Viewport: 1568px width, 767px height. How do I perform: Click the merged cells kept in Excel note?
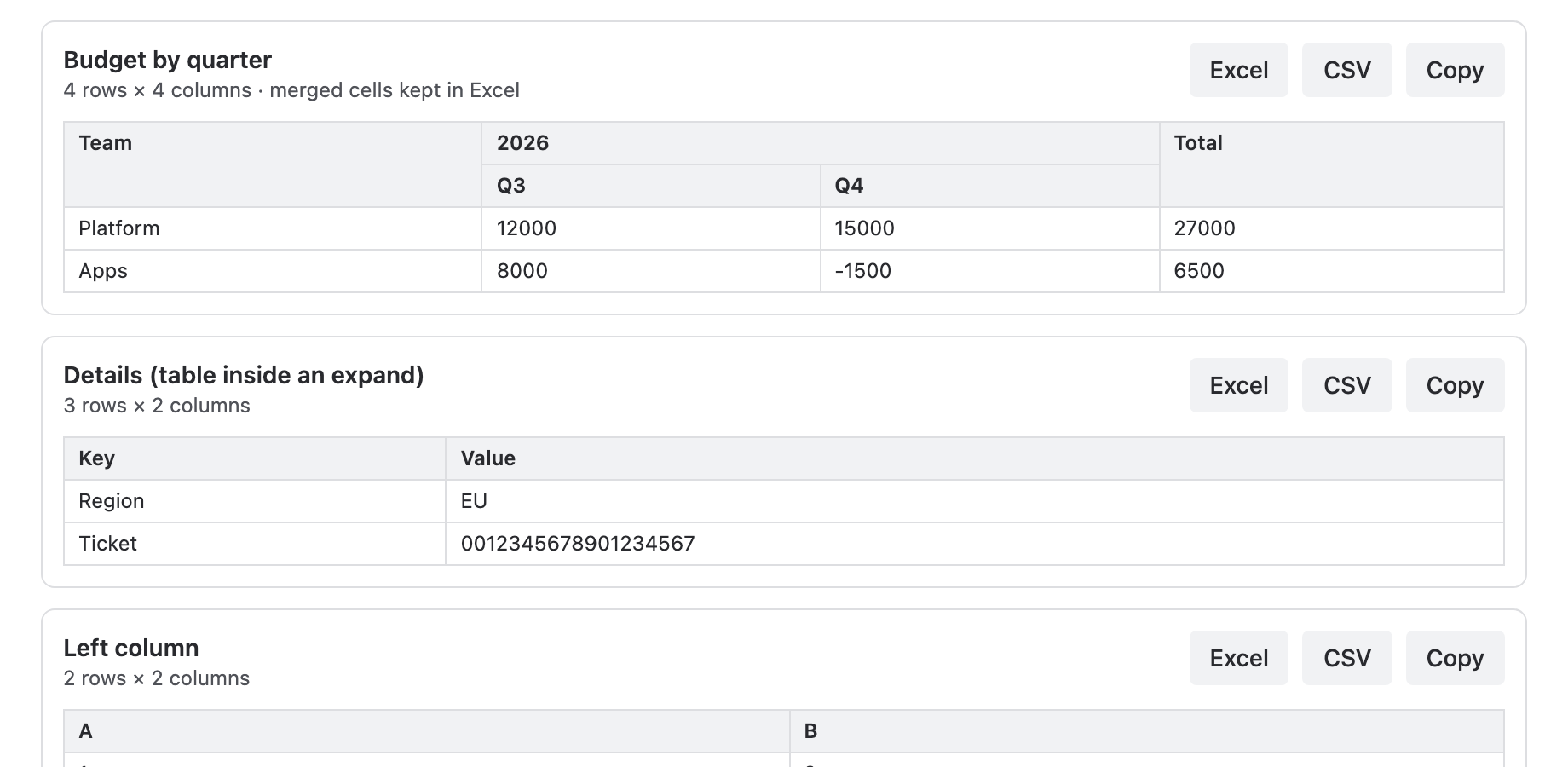click(x=395, y=90)
